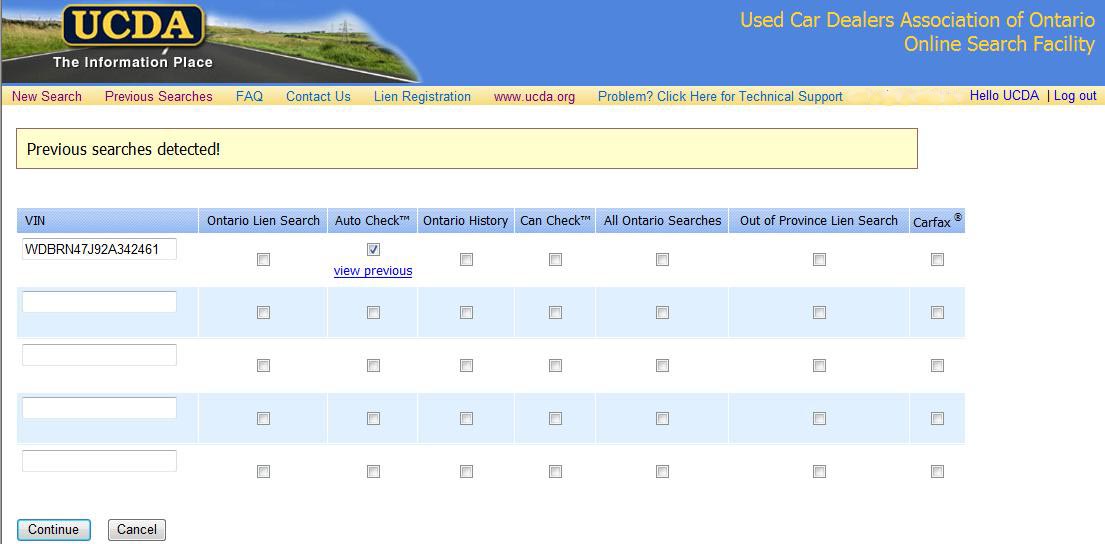Click the Ontario Lien Search column header
The width and height of the screenshot is (1105, 544).
pyautogui.click(x=264, y=221)
